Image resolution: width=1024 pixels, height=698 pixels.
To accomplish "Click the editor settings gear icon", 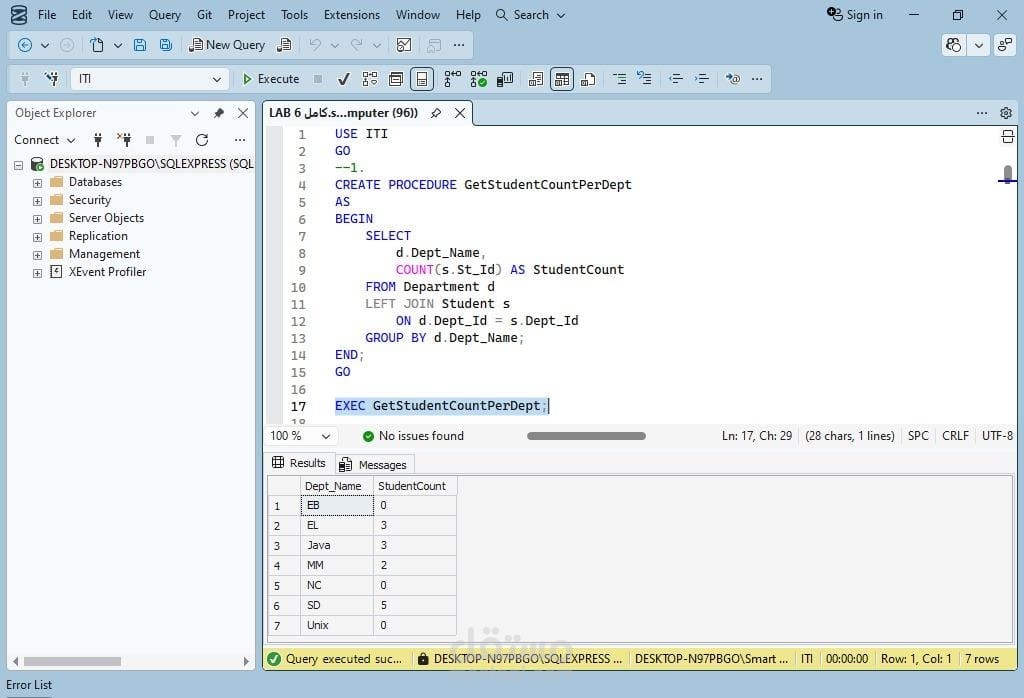I will [1006, 113].
